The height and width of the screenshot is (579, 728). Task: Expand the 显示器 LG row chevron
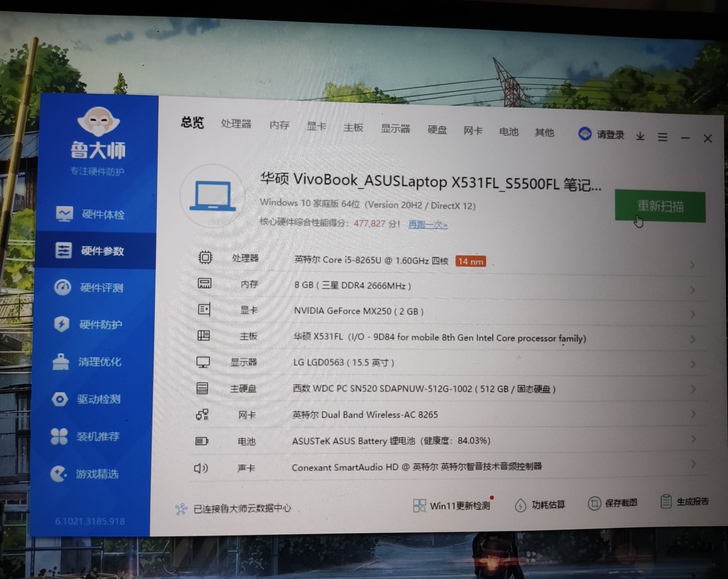[693, 364]
